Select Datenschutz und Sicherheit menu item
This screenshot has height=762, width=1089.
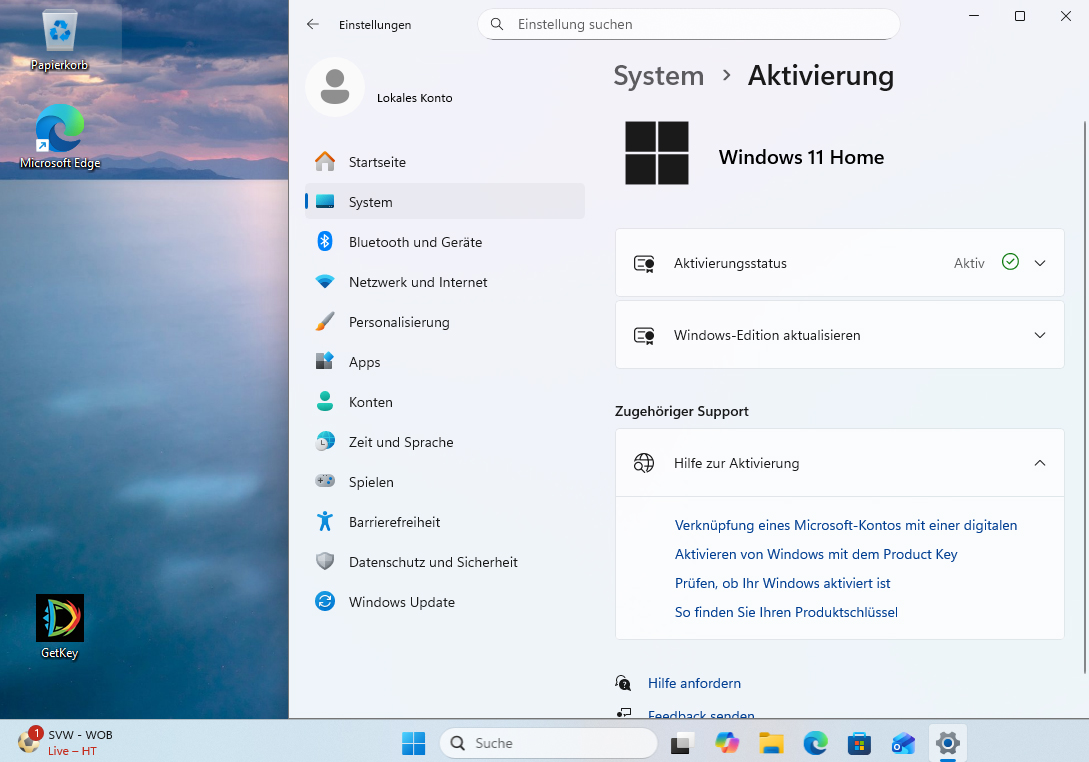click(433, 562)
